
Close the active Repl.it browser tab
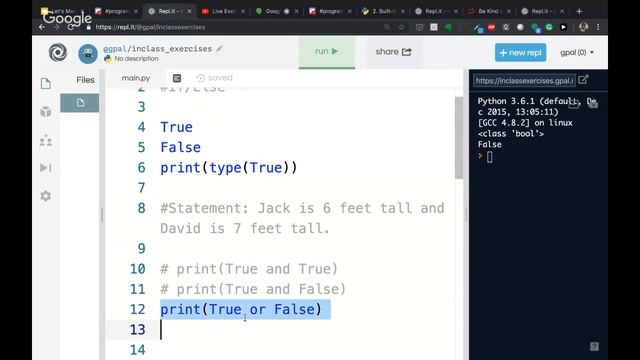(x=189, y=11)
